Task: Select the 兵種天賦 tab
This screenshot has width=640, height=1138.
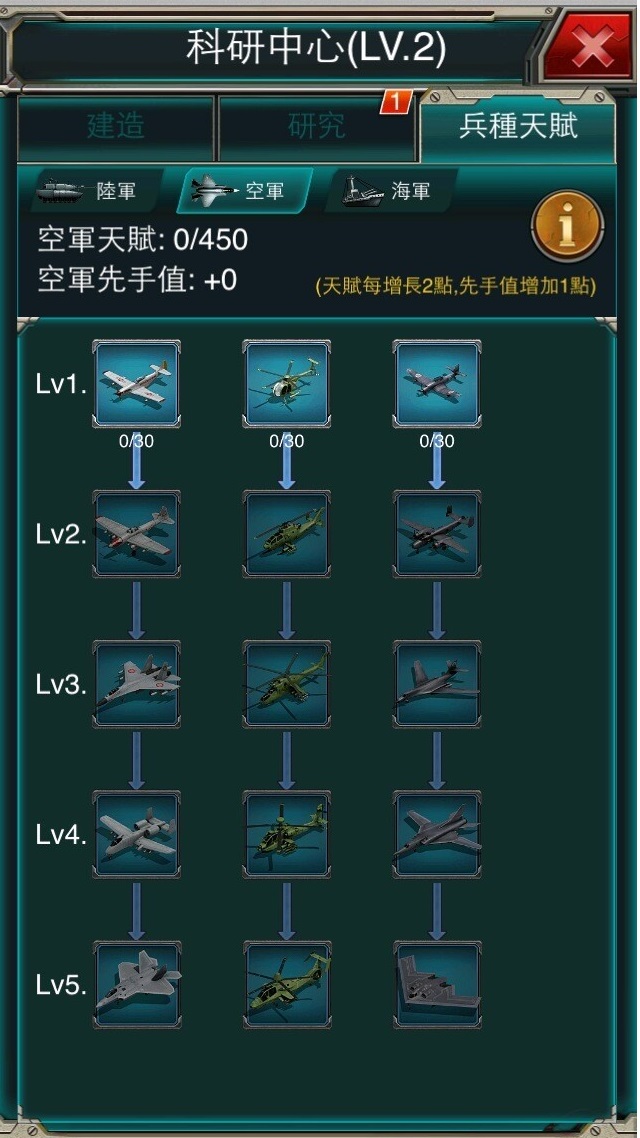Action: pyautogui.click(x=518, y=126)
